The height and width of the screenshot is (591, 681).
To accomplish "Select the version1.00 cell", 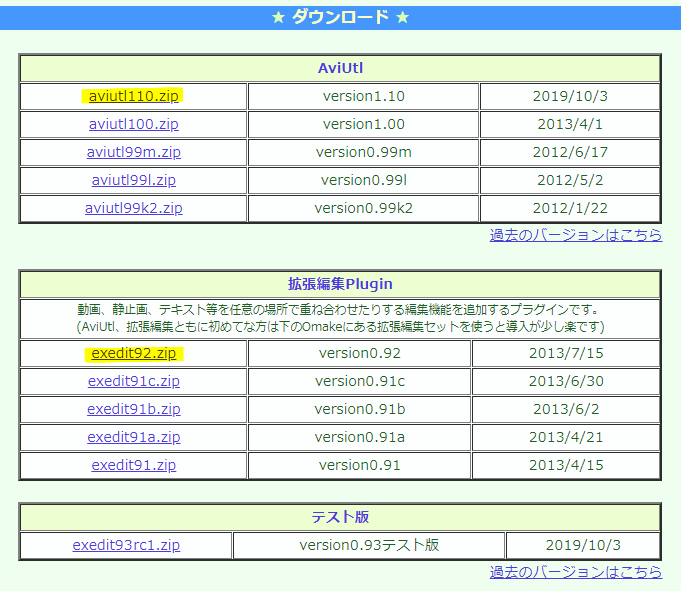I will point(364,124).
